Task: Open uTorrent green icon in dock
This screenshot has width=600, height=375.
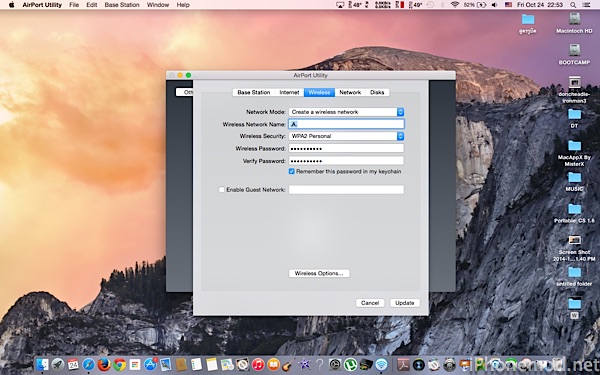Action: point(350,365)
